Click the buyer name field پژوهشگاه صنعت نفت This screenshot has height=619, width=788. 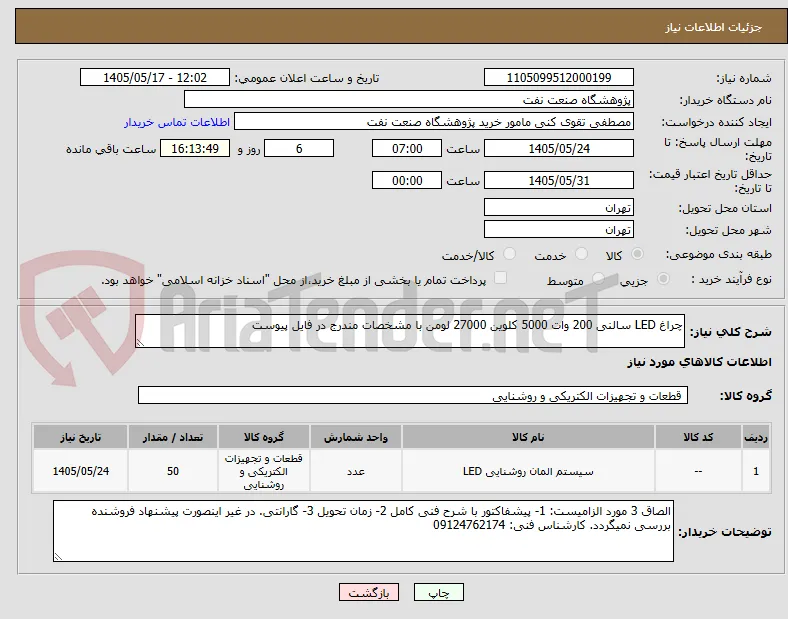point(409,99)
